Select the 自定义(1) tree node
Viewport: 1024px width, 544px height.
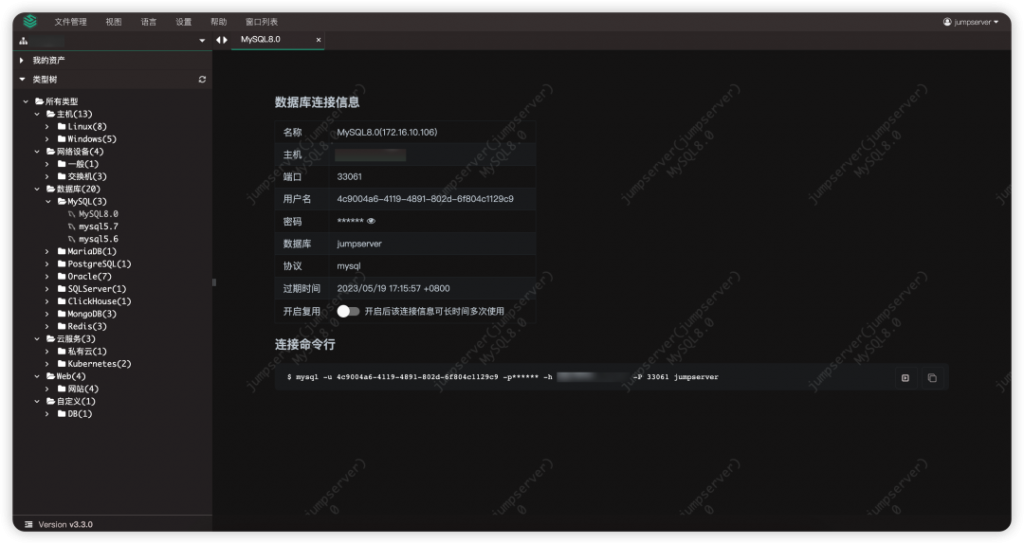click(76, 401)
